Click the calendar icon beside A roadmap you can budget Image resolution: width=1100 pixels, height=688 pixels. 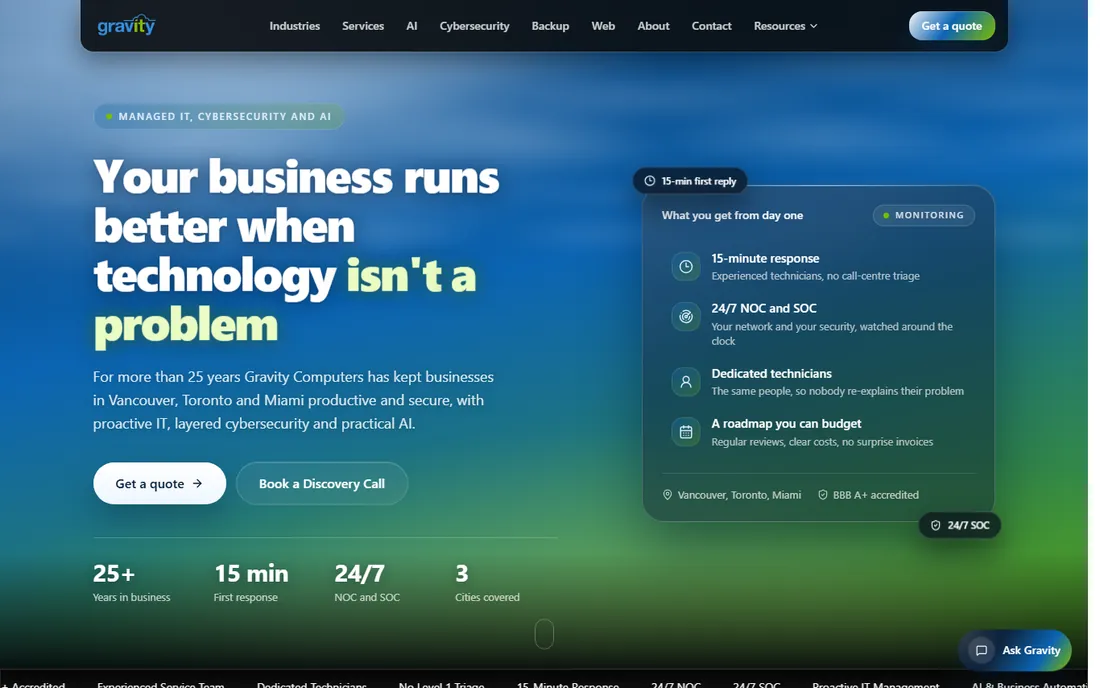685,432
